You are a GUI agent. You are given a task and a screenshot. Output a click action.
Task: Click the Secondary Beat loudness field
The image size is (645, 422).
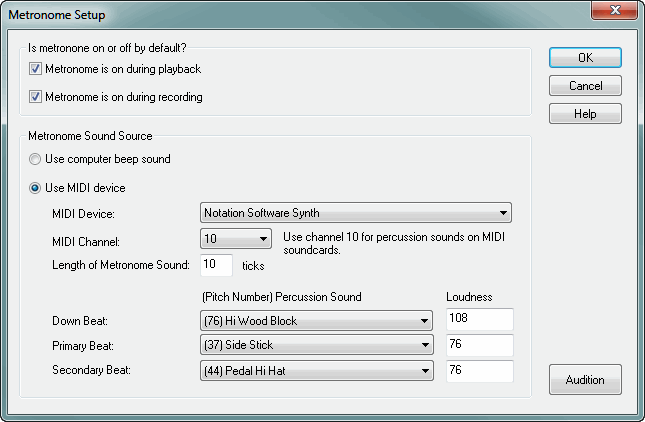point(479,371)
